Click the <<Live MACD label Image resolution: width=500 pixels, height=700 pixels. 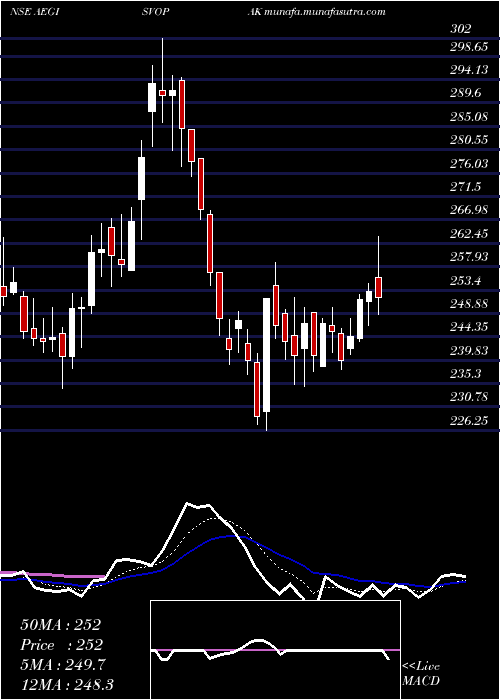[x=421, y=673]
